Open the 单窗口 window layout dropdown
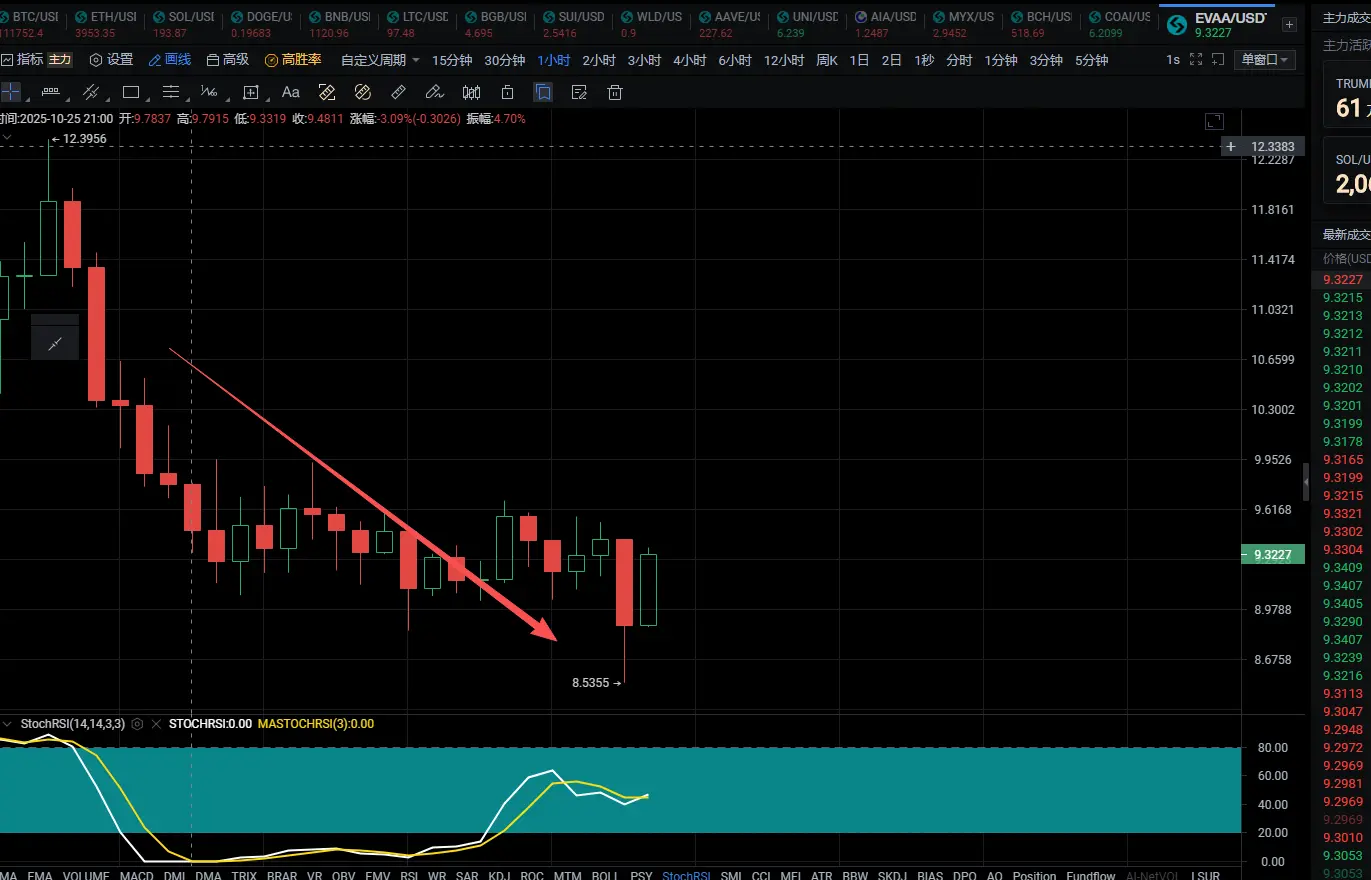The image size is (1371, 880). (x=1266, y=60)
